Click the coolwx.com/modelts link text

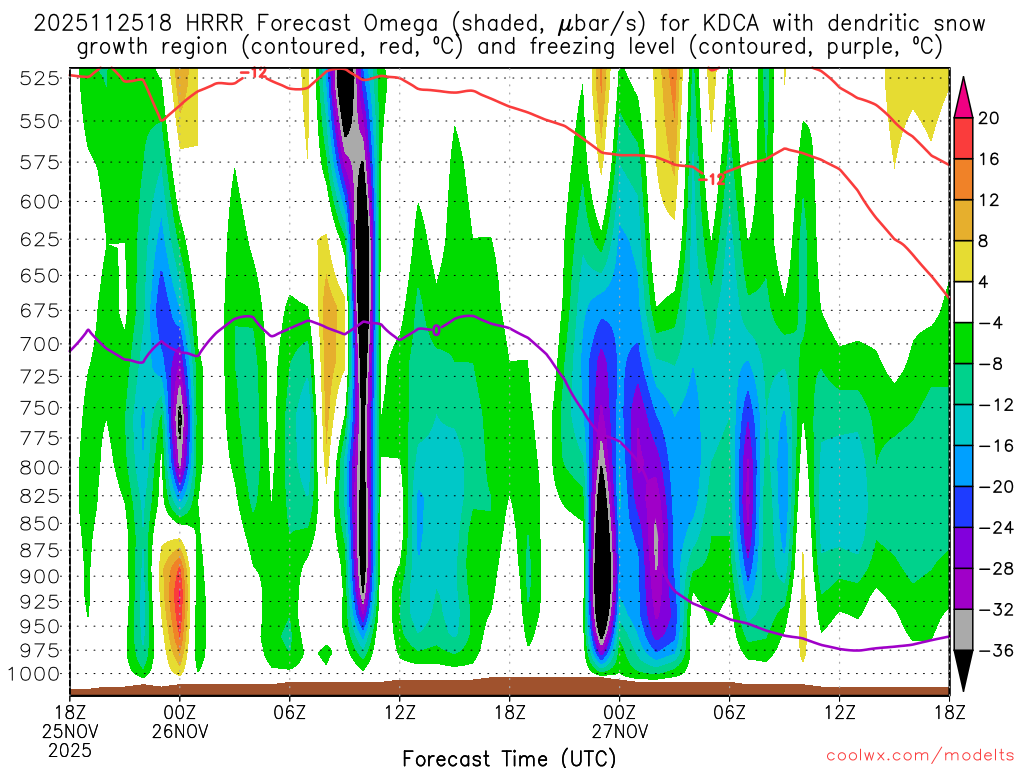(920, 756)
